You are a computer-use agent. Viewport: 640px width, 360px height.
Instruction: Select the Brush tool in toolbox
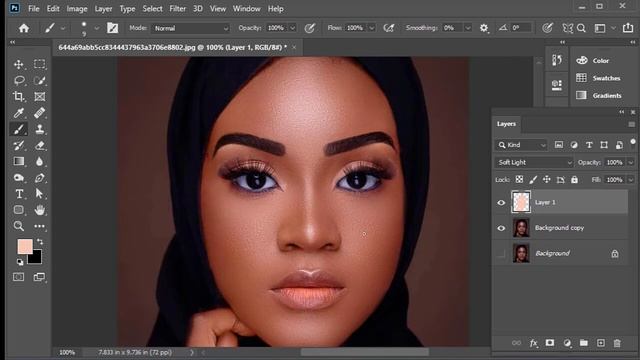(x=19, y=129)
